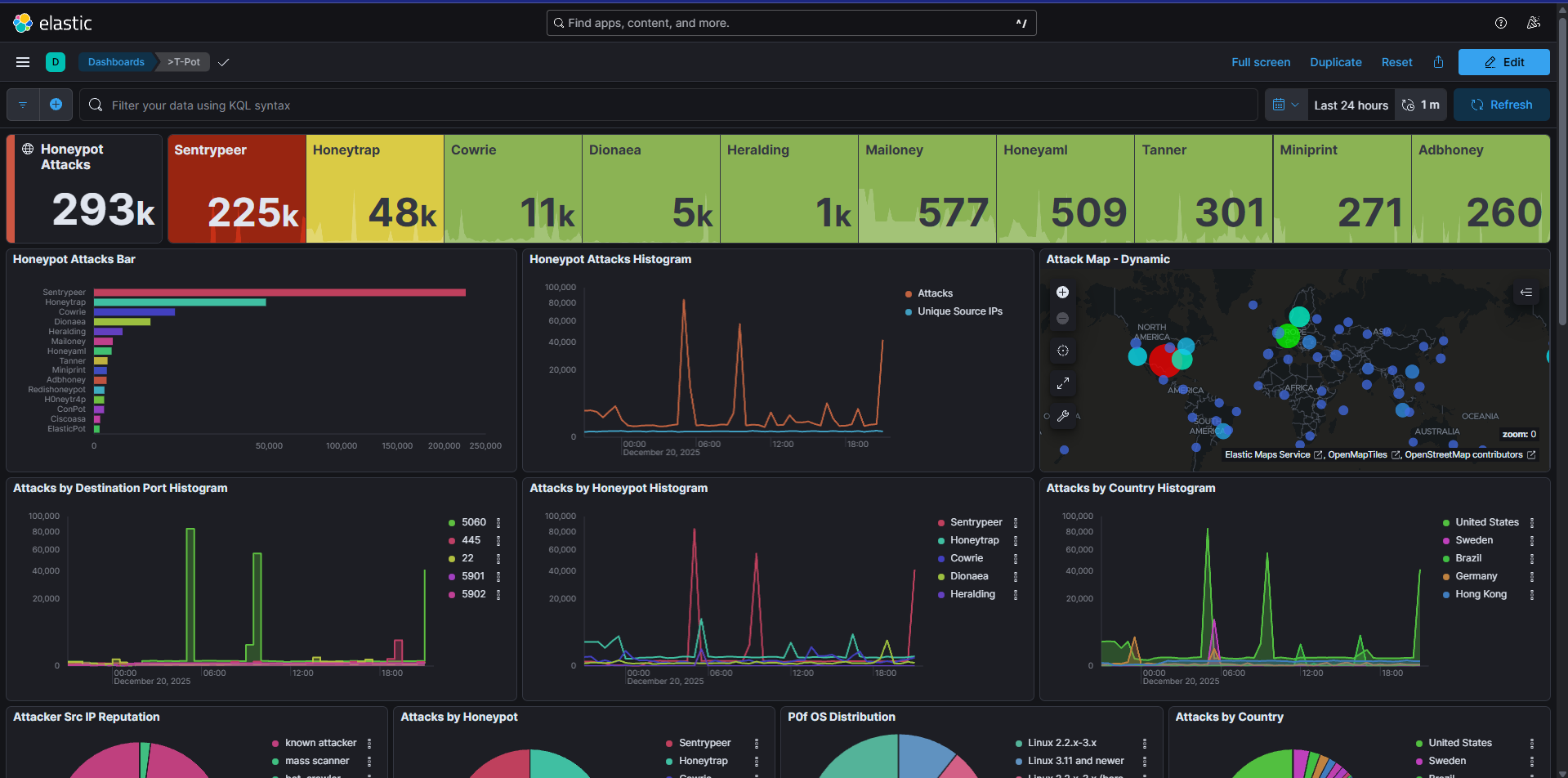This screenshot has width=1568, height=778.
Task: Open the calendar quick date dropdown
Action: click(1285, 105)
